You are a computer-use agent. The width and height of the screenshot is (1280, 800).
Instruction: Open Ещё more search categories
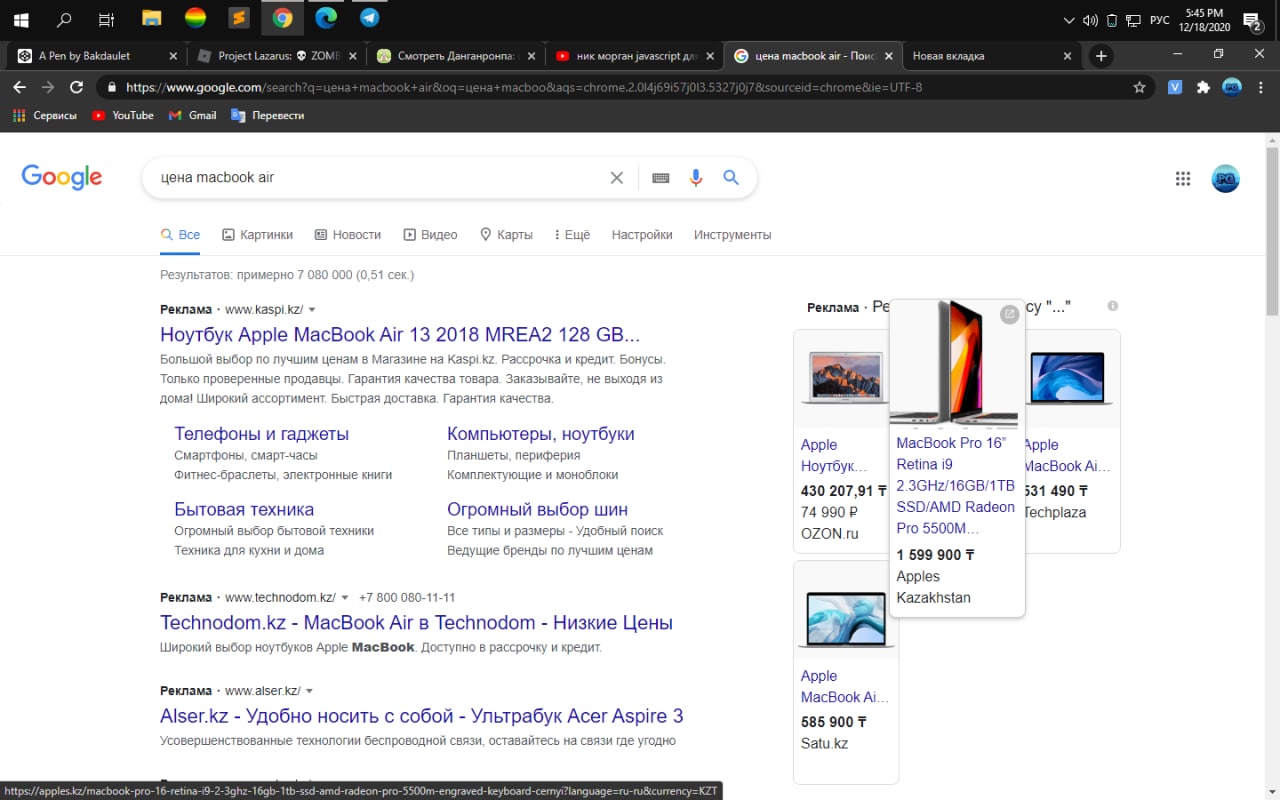click(x=571, y=235)
